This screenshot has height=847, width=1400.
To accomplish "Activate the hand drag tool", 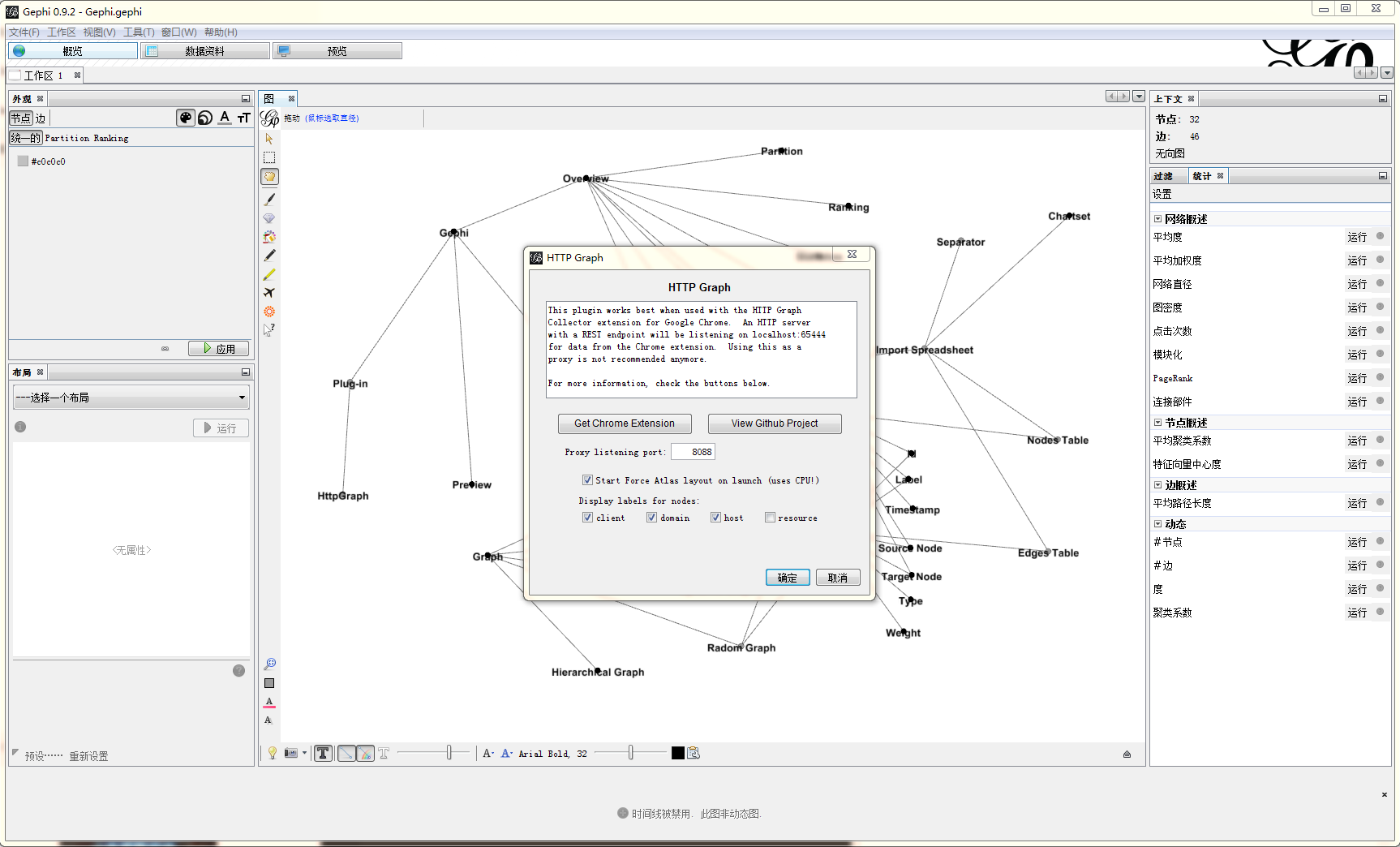I will [x=269, y=177].
